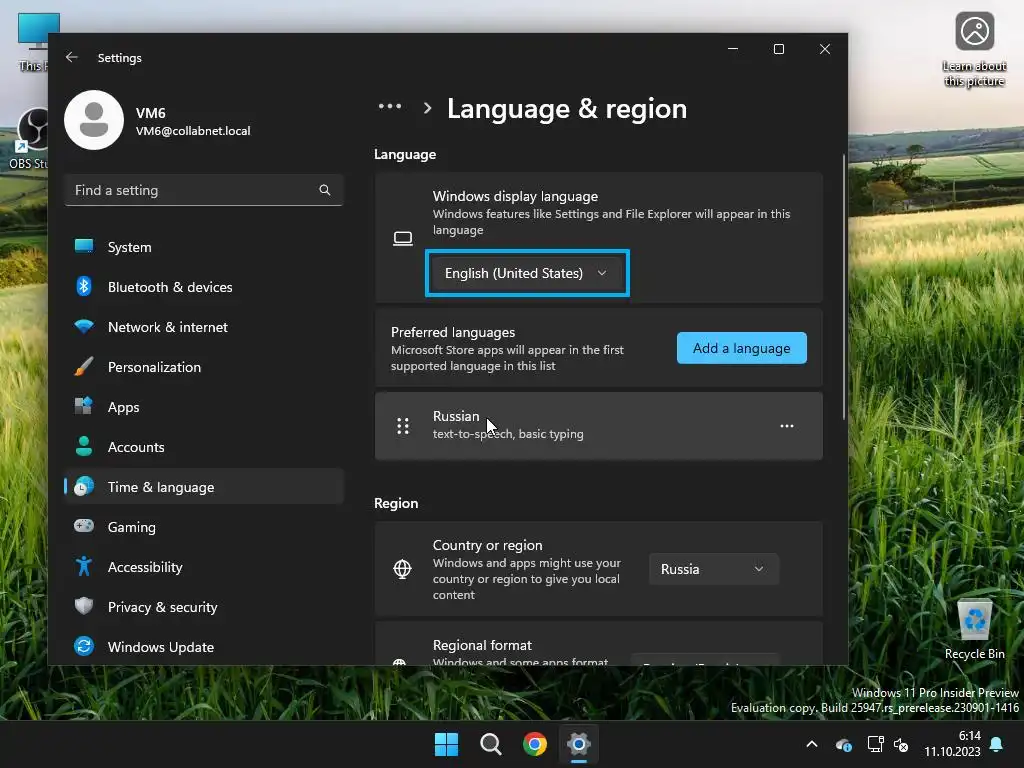The image size is (1024, 768).
Task: Open Bluetooth & devices settings
Action: (204, 287)
